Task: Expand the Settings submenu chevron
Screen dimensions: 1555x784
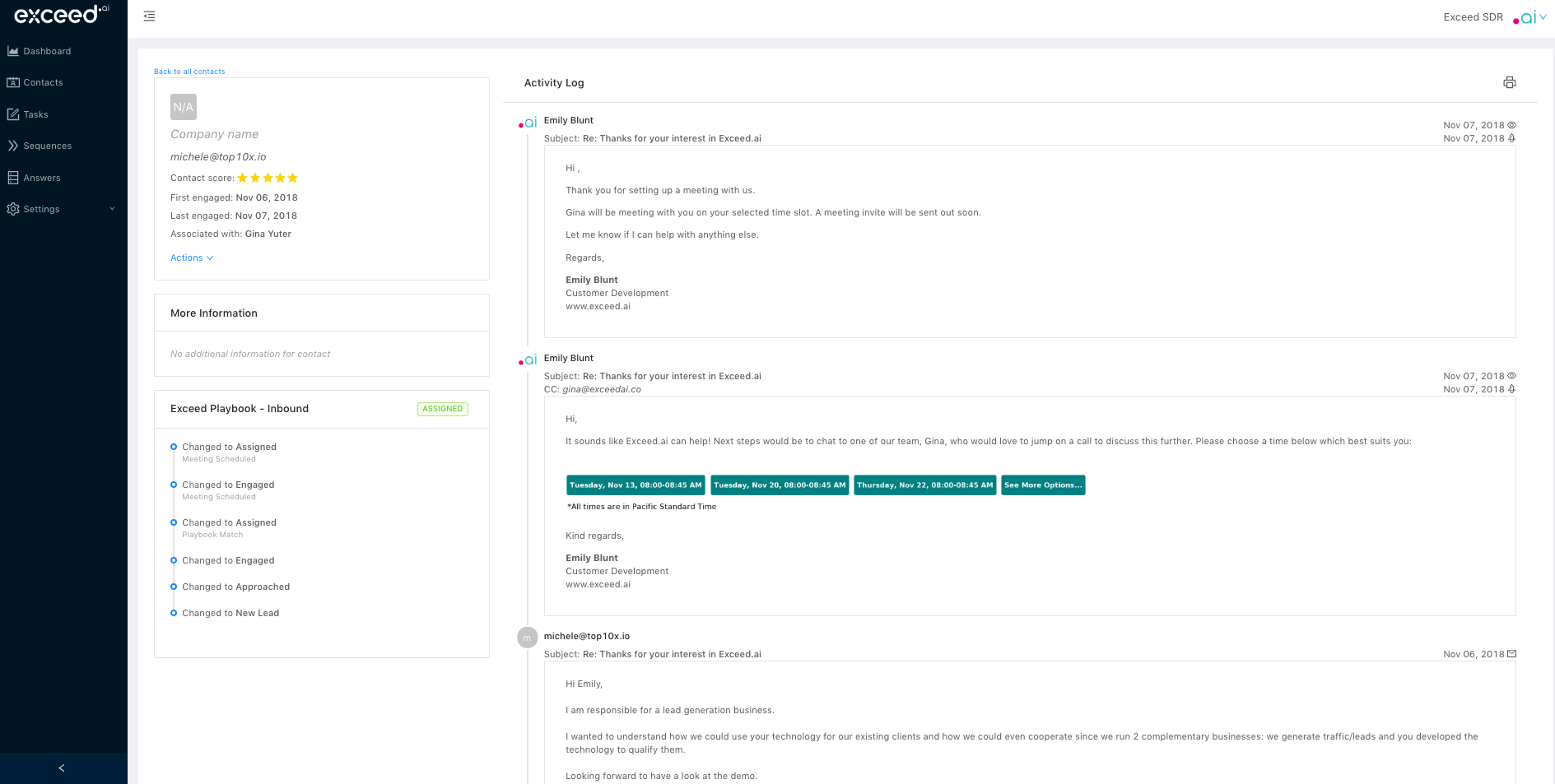Action: point(113,209)
